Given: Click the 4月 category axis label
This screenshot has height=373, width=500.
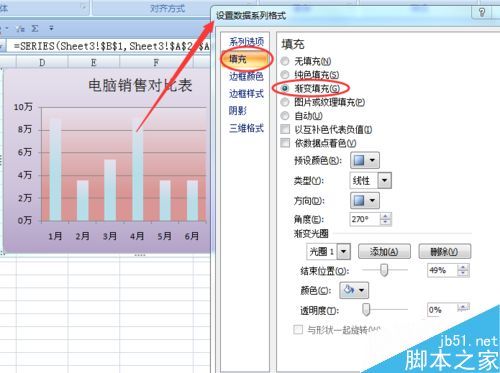Looking at the screenshot, I should [137, 236].
